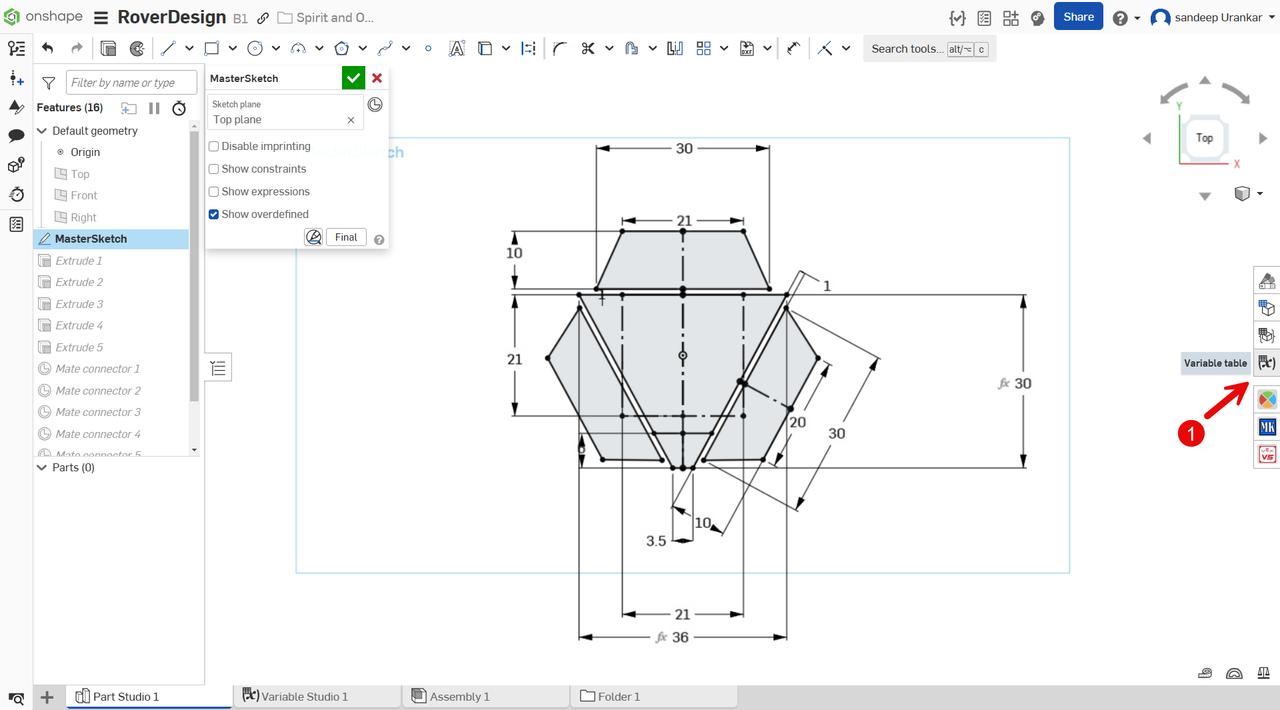
Task: Select the Polygon sketch tool
Action: (x=343, y=47)
